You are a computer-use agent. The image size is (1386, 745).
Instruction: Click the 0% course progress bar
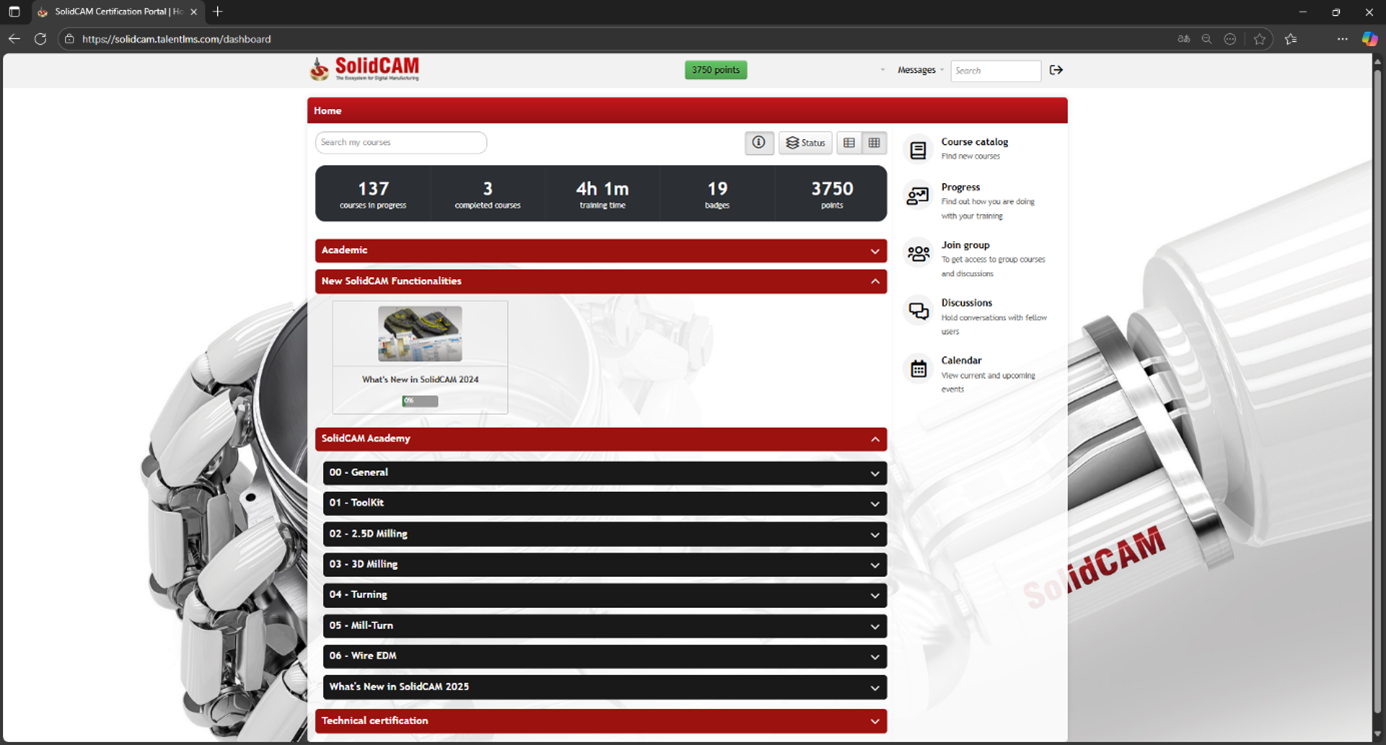coord(420,401)
